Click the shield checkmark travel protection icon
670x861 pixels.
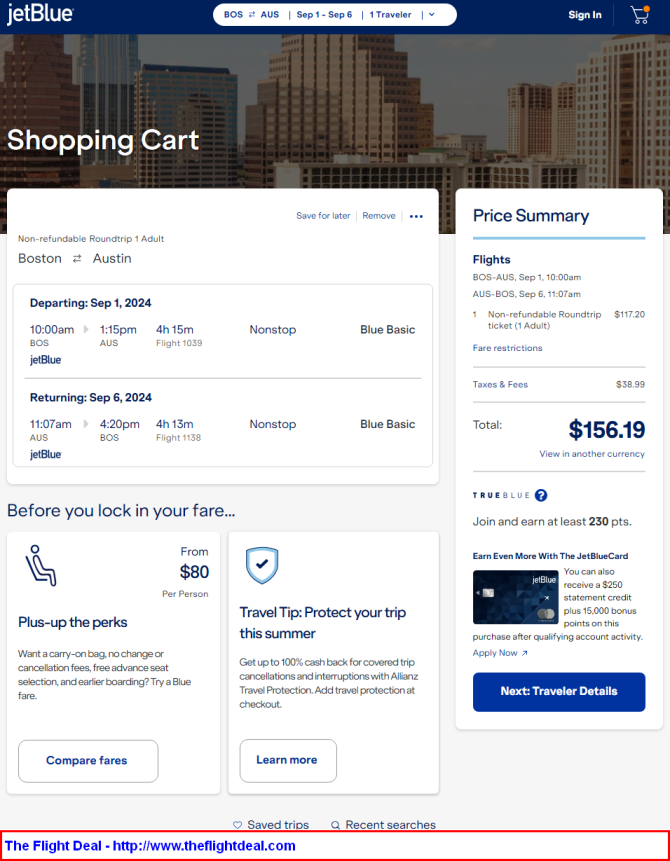262,566
